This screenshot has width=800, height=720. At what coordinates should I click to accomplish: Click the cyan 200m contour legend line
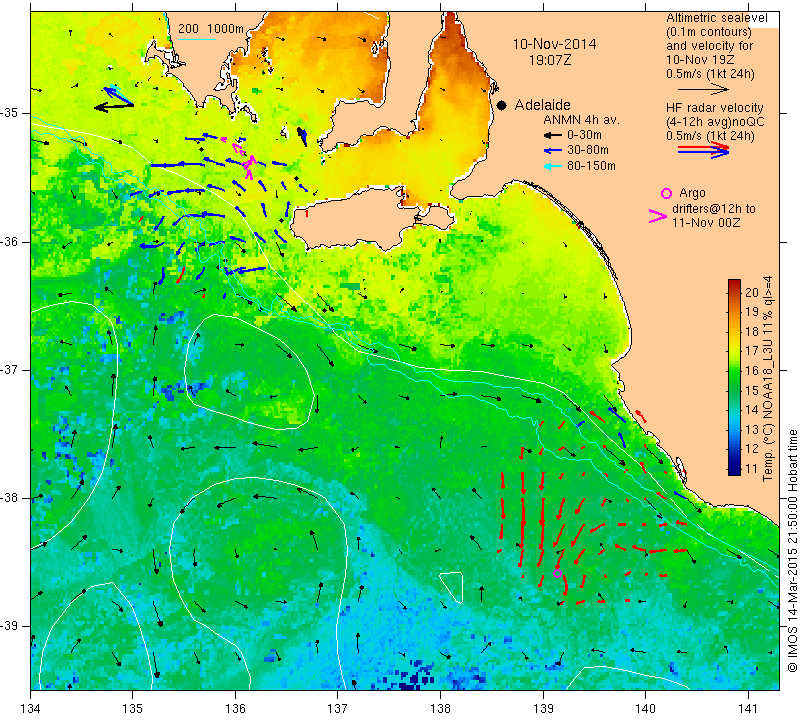coord(196,39)
